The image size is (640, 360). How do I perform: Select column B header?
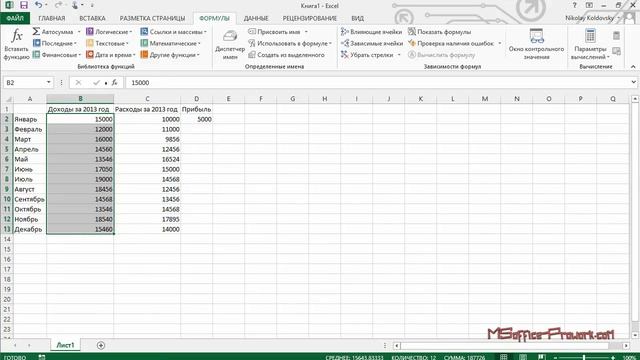(x=80, y=99)
